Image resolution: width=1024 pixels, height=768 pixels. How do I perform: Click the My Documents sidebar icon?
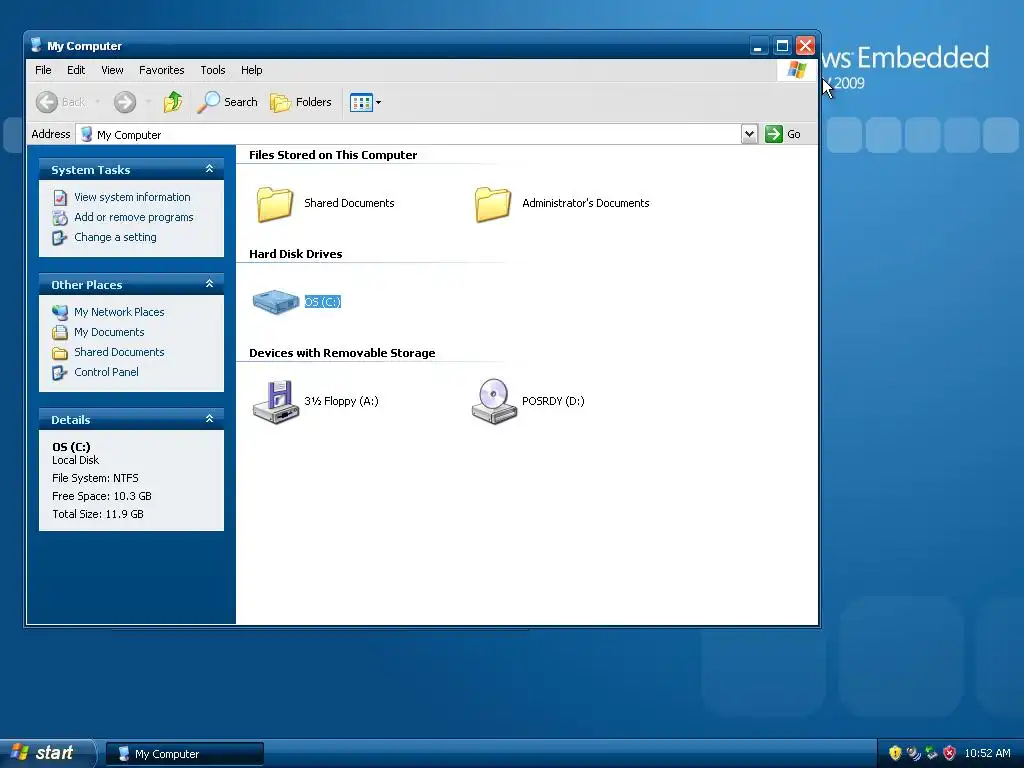[60, 332]
